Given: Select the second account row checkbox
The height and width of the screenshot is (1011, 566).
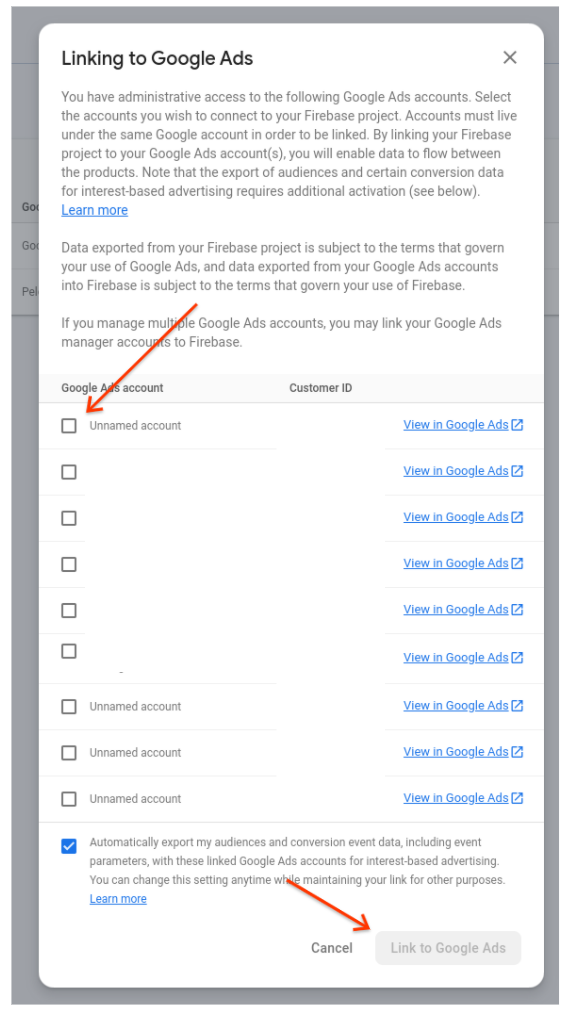Looking at the screenshot, I should click(69, 472).
